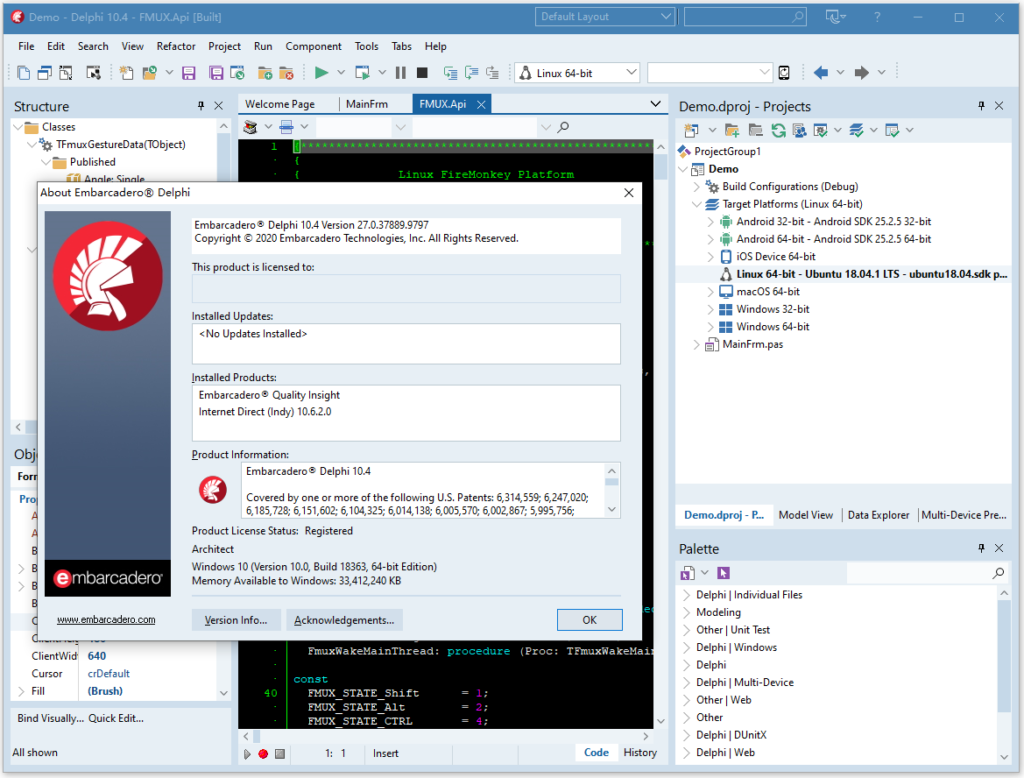Click the green Run play icon
Image resolution: width=1024 pixels, height=778 pixels.
[x=321, y=73]
